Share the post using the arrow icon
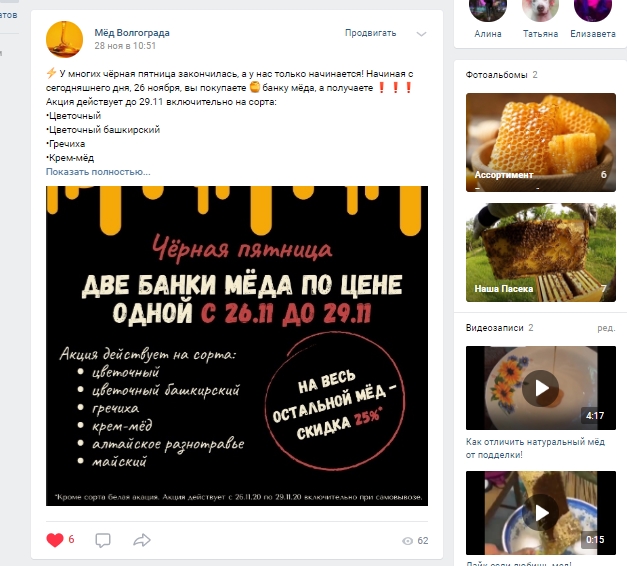The height and width of the screenshot is (566, 627). click(x=142, y=540)
